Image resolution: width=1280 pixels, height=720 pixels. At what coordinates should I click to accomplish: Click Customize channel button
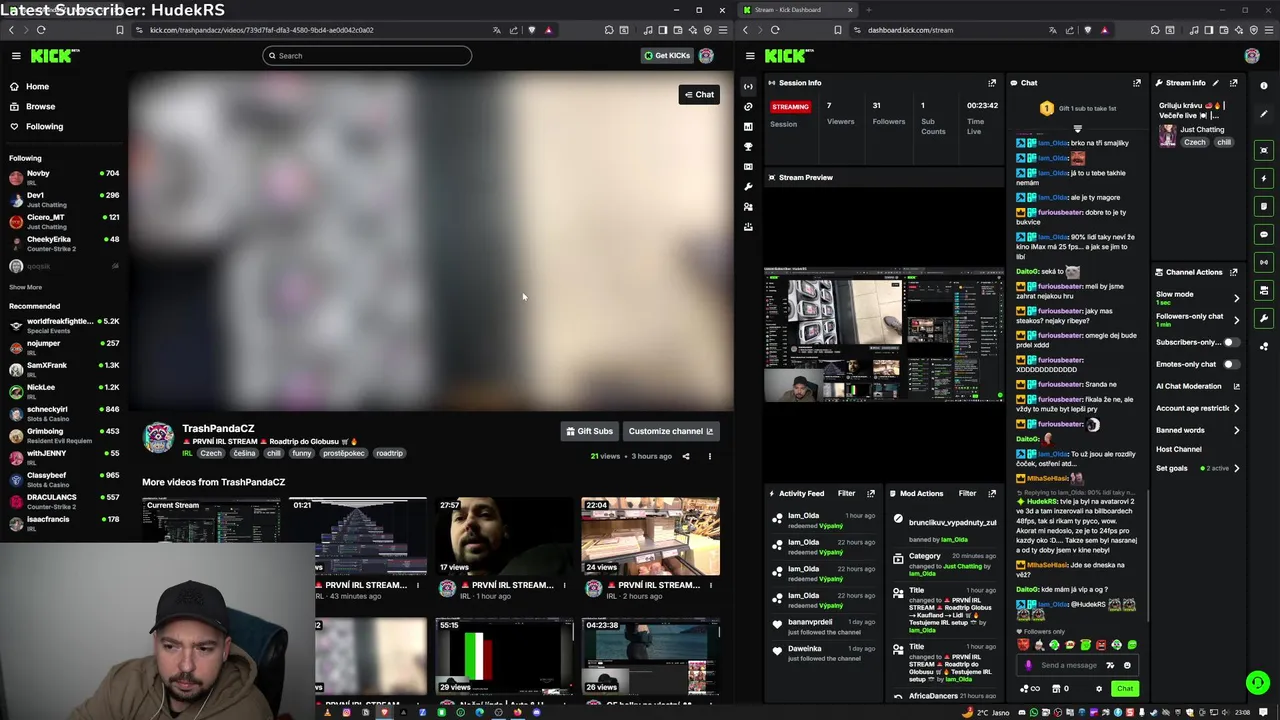pos(671,431)
